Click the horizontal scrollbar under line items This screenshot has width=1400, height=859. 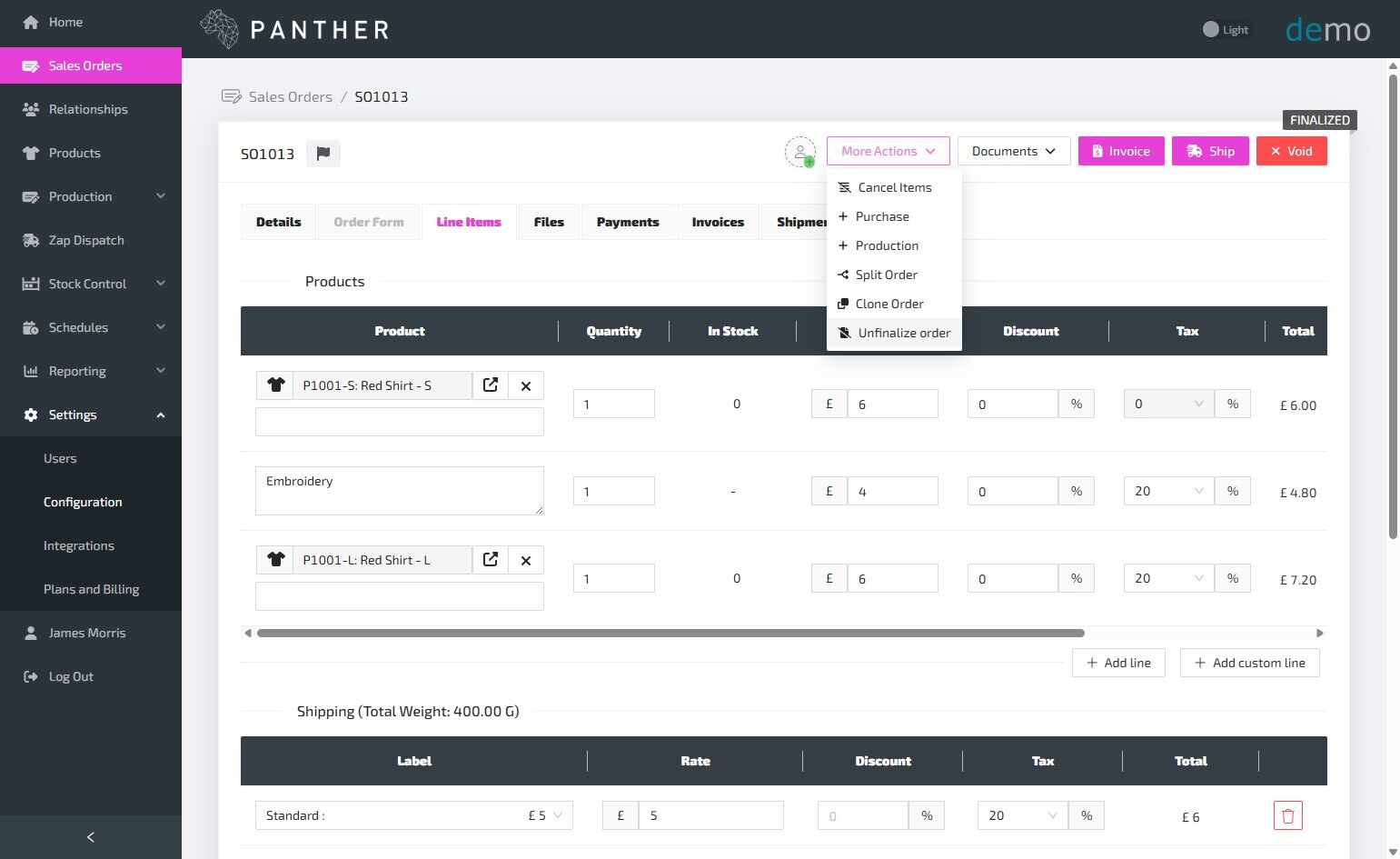(x=670, y=633)
